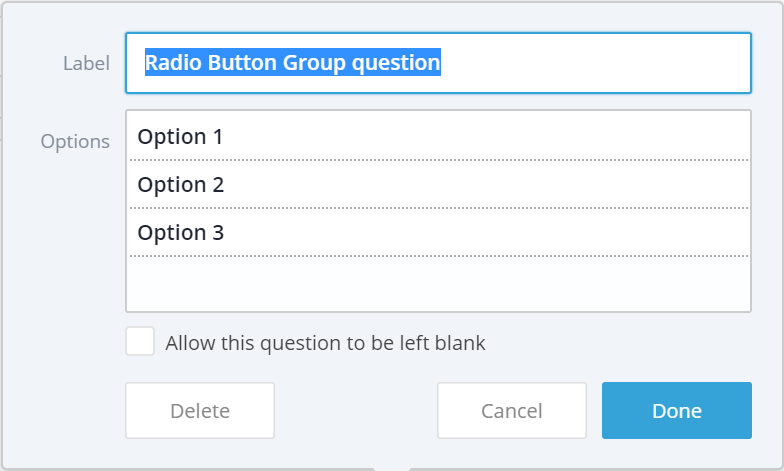Screen dimensions: 784x471
Task: Click blank dialog space between Delete and Cancel
Action: click(x=356, y=410)
